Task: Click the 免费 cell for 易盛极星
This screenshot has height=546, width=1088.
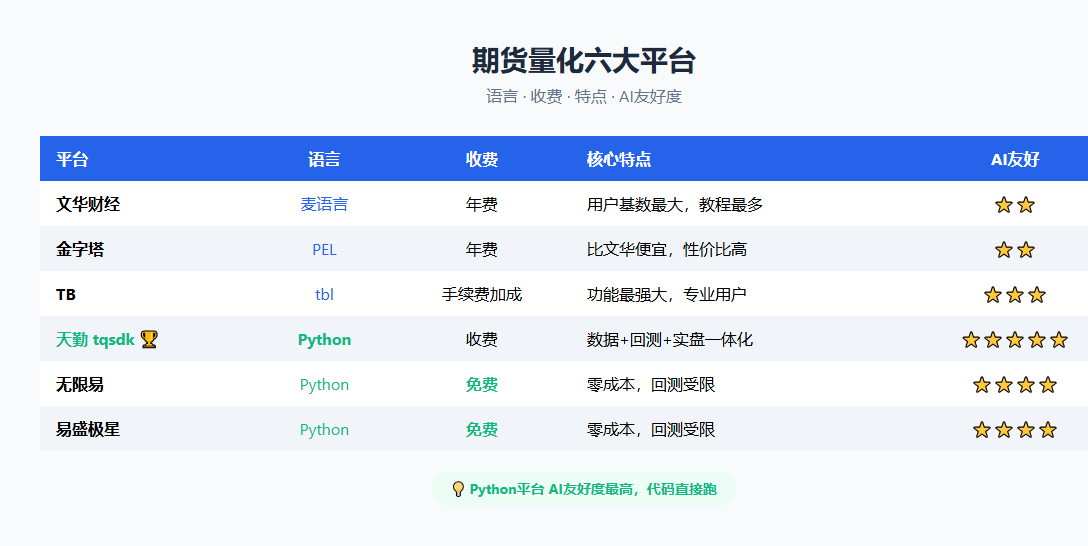Action: [482, 429]
